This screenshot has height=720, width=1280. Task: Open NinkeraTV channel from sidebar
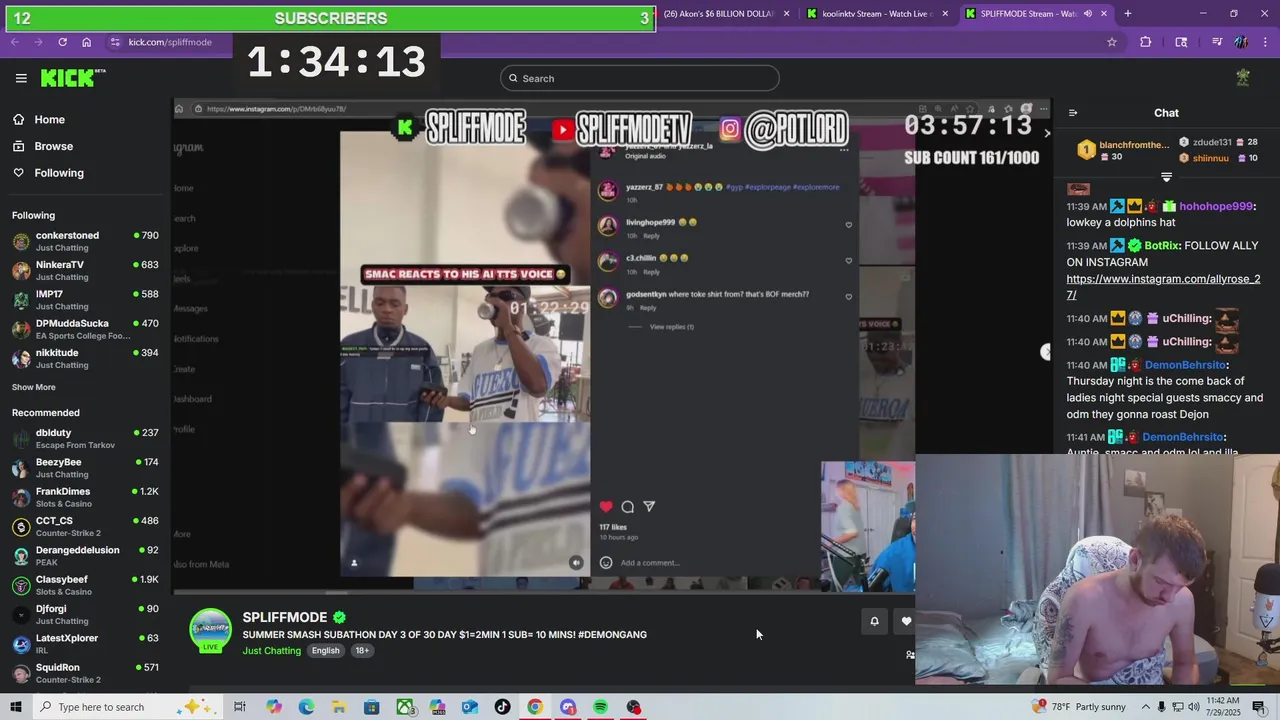(85, 270)
